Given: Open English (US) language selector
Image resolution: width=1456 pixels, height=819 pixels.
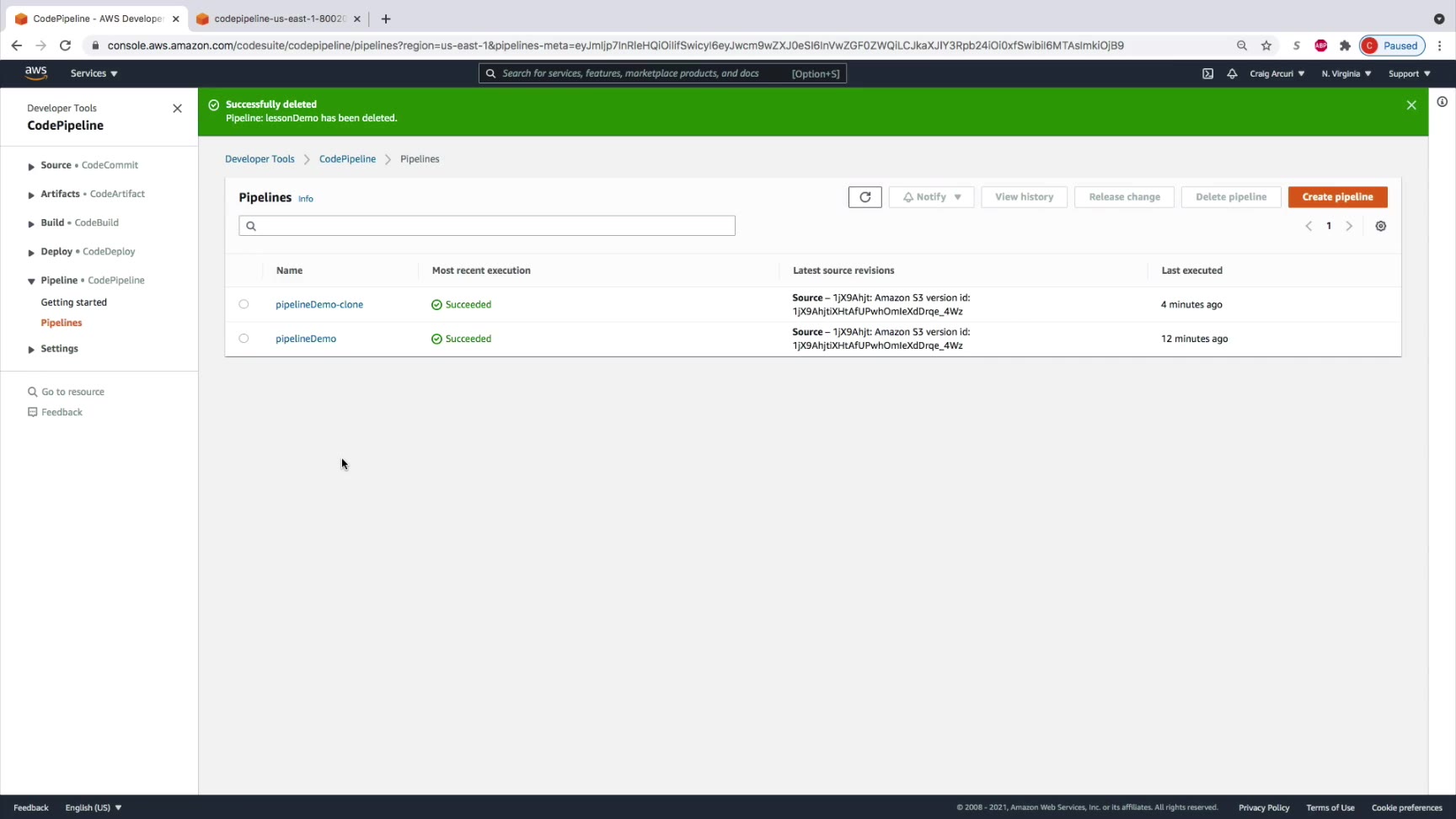Looking at the screenshot, I should coord(94,807).
